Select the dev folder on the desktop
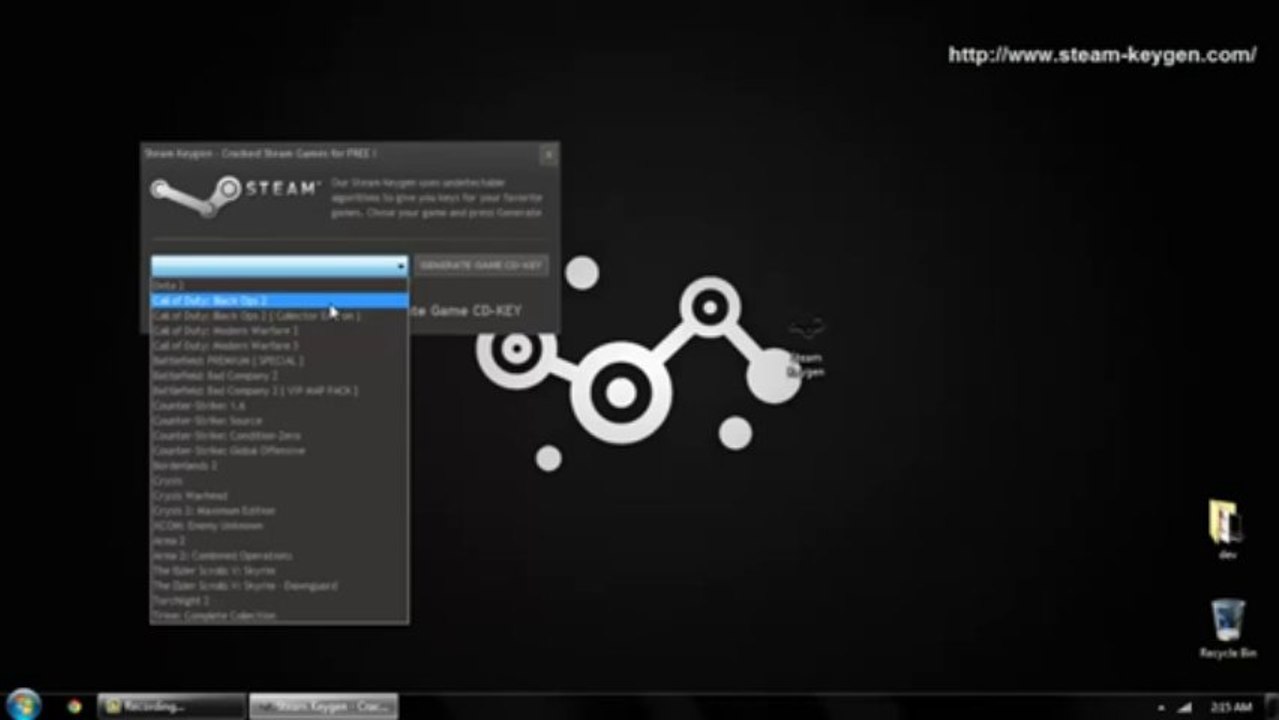This screenshot has width=1279, height=720. (1227, 529)
